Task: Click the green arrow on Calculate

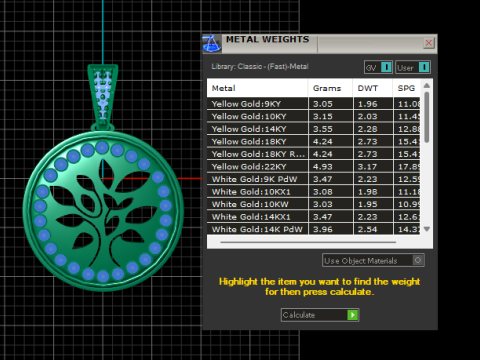Action: [x=352, y=315]
